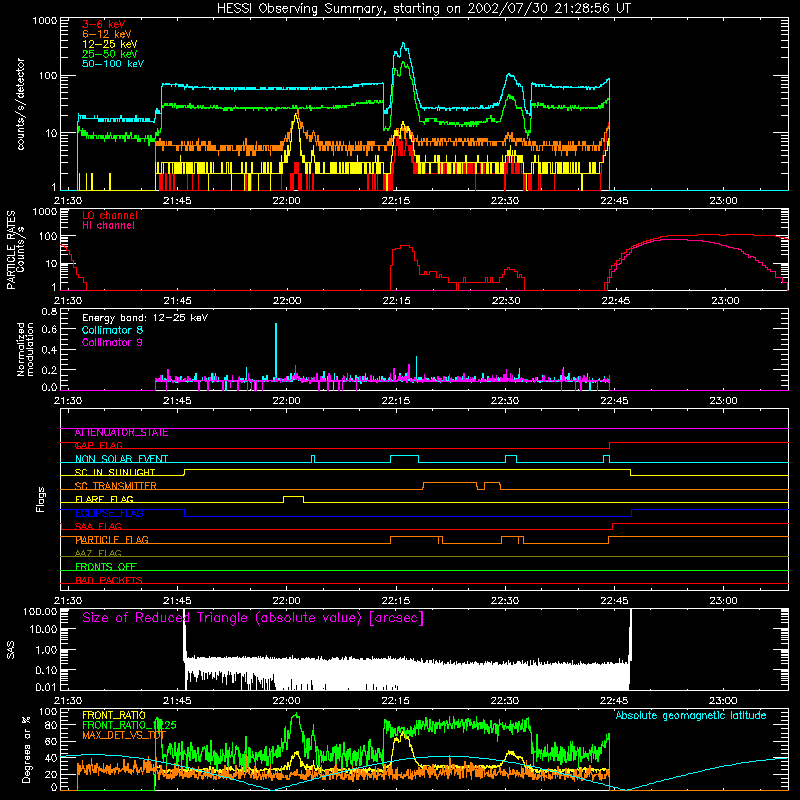
Task: Select the PARTICLE_FLAG label
Action: (111, 539)
